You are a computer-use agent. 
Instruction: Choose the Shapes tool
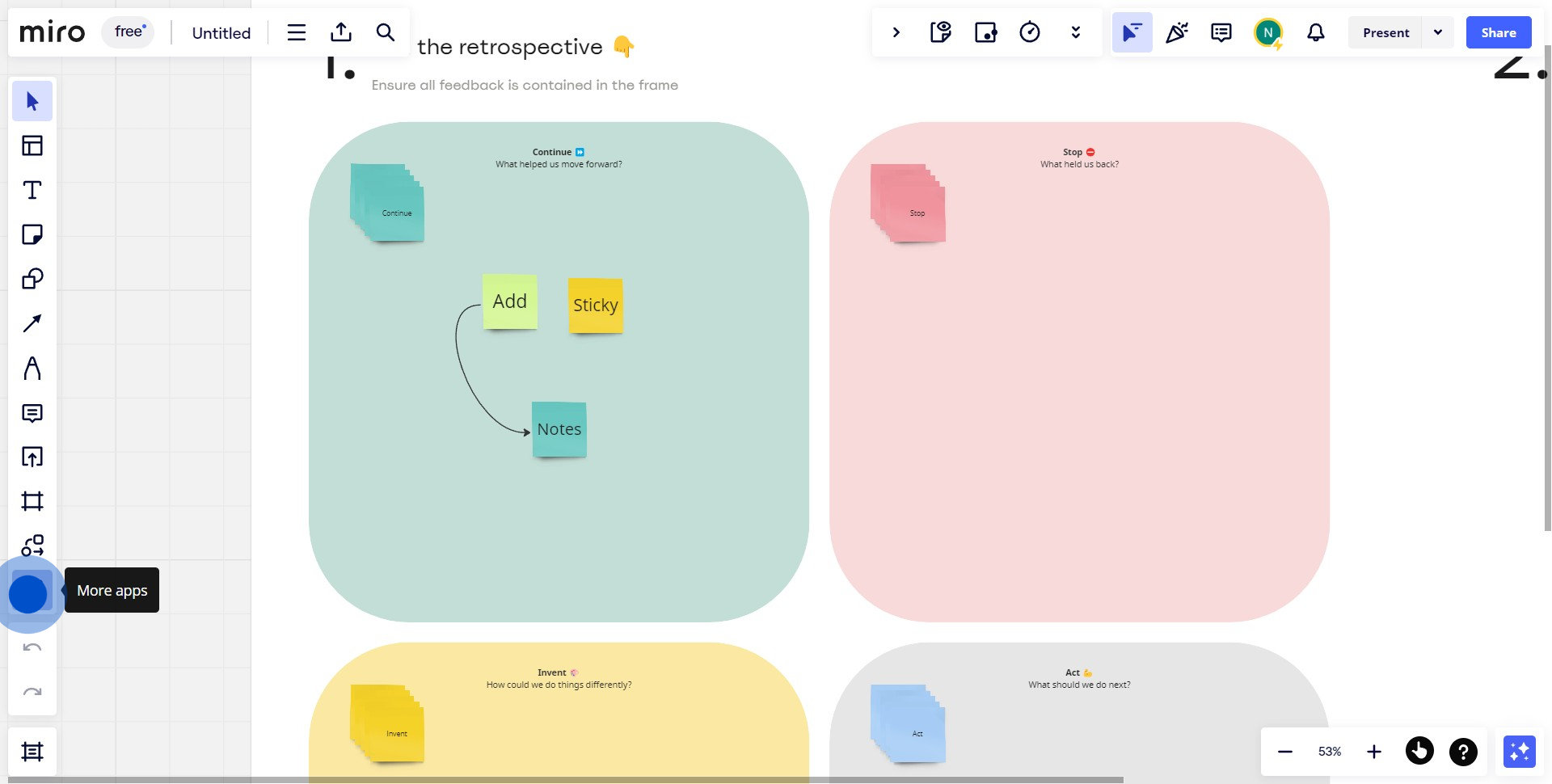pyautogui.click(x=32, y=279)
